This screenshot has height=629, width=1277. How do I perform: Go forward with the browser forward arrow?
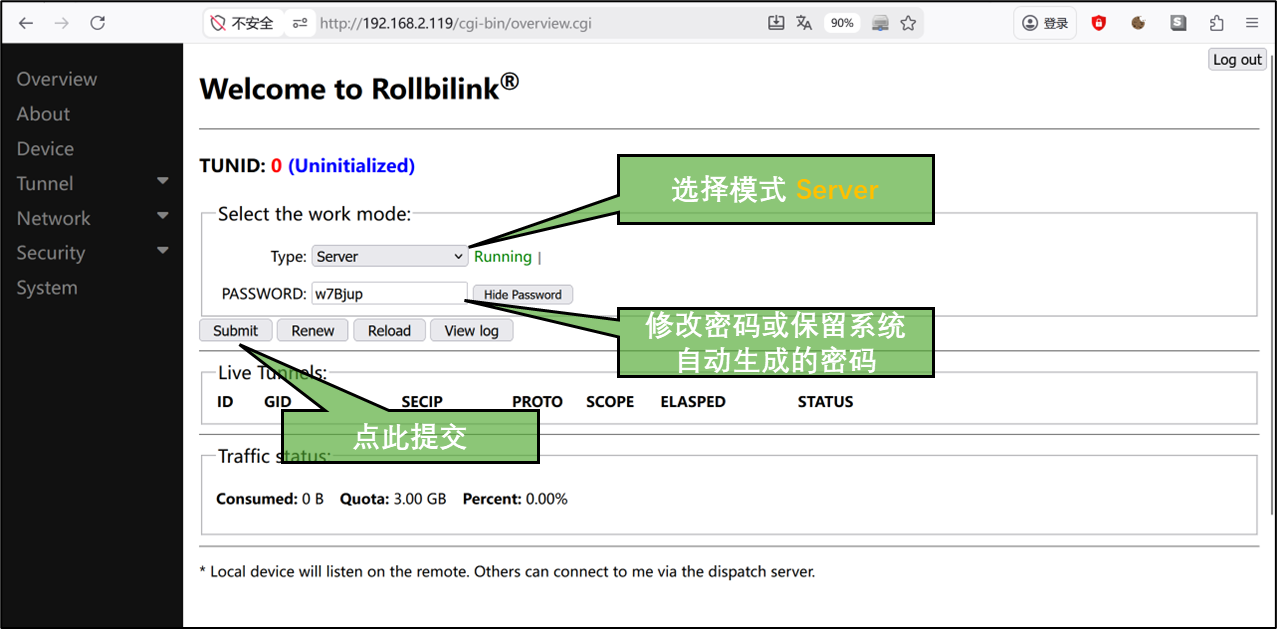click(62, 23)
